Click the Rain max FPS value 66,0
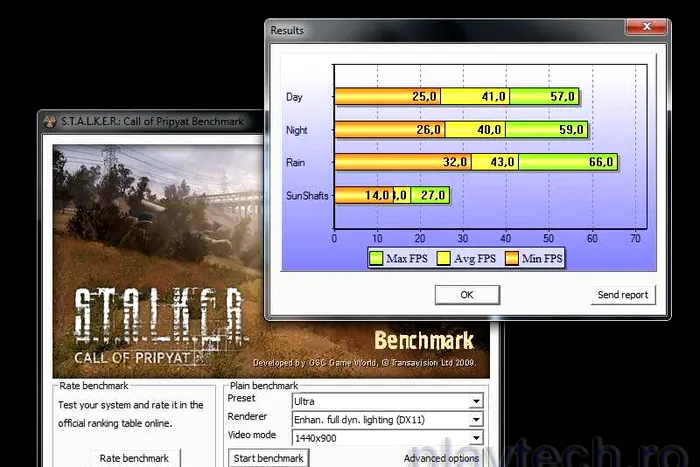700x467 pixels. click(x=601, y=162)
